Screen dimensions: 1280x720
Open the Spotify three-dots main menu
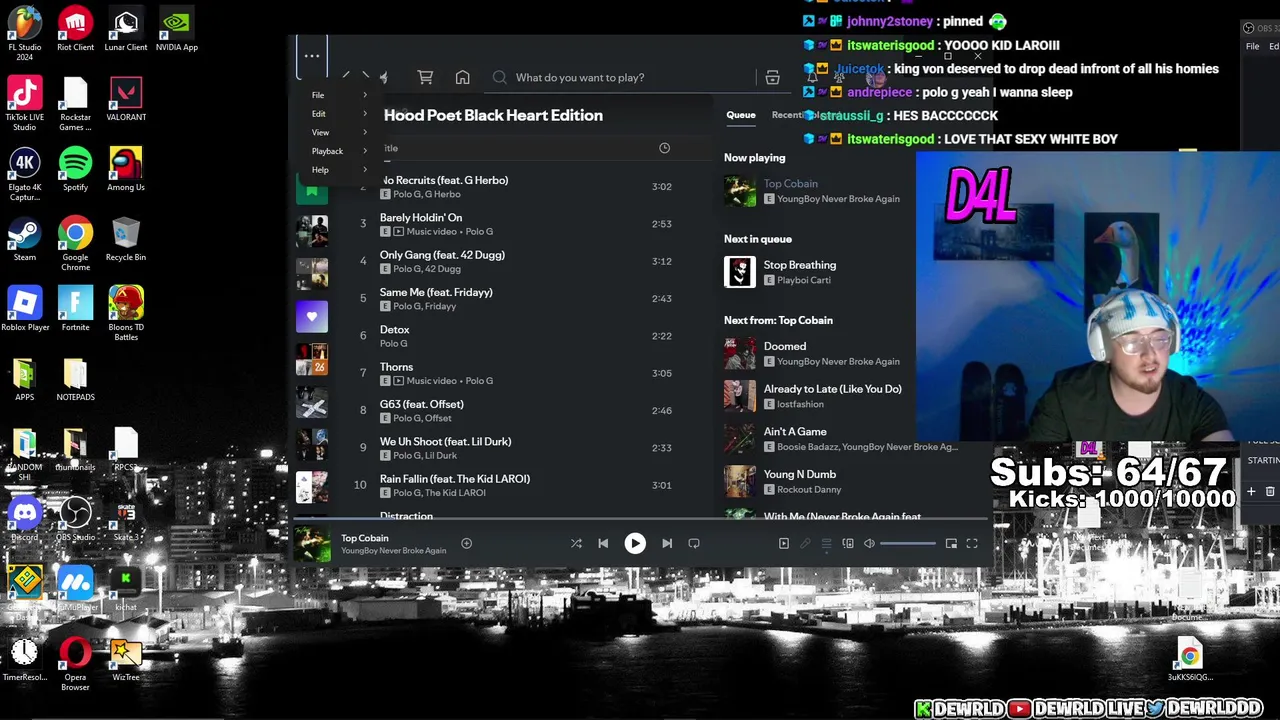point(312,56)
